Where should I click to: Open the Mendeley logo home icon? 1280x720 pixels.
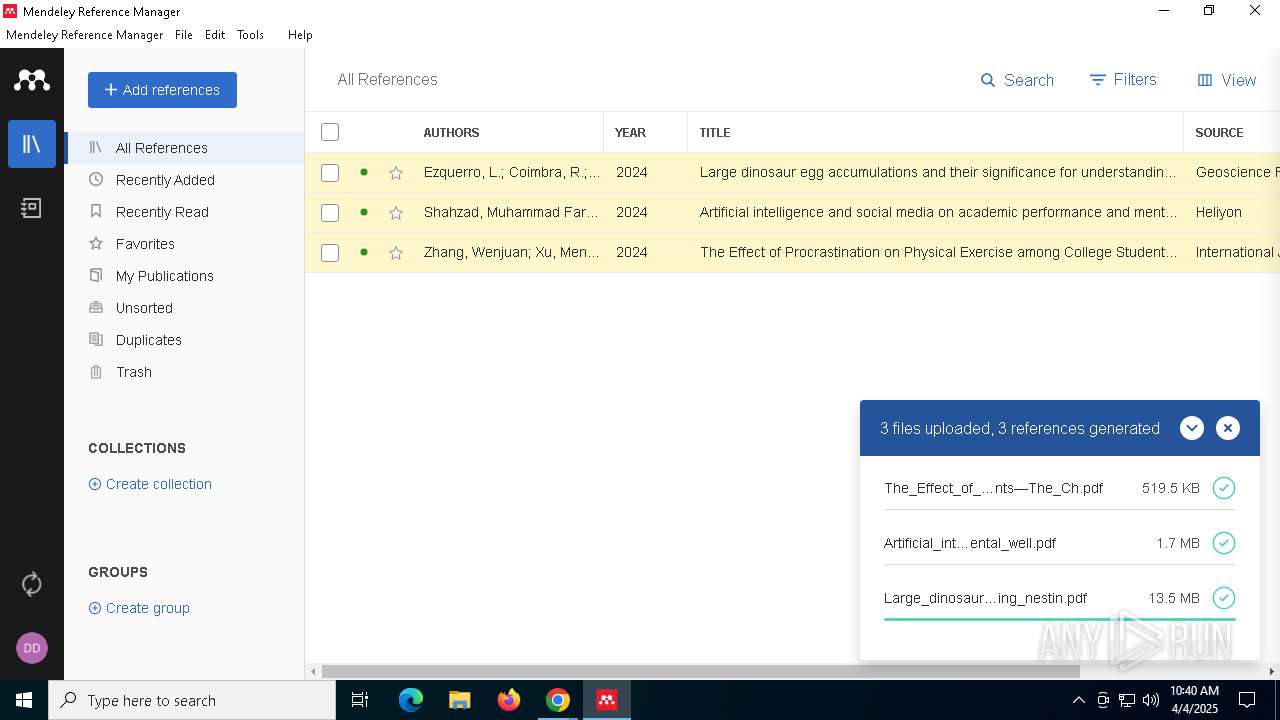(32, 80)
